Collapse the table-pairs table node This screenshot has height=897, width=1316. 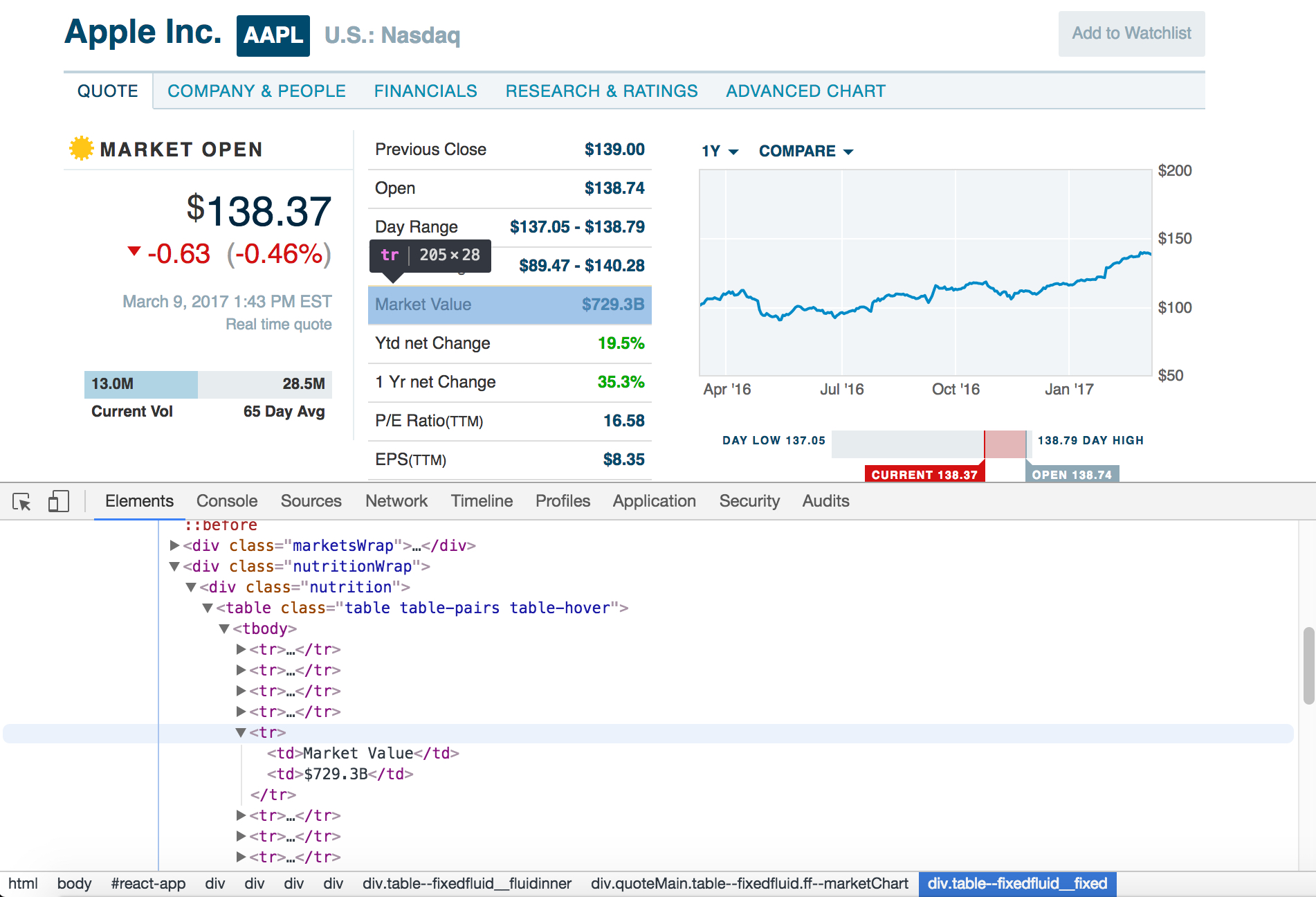pos(208,608)
